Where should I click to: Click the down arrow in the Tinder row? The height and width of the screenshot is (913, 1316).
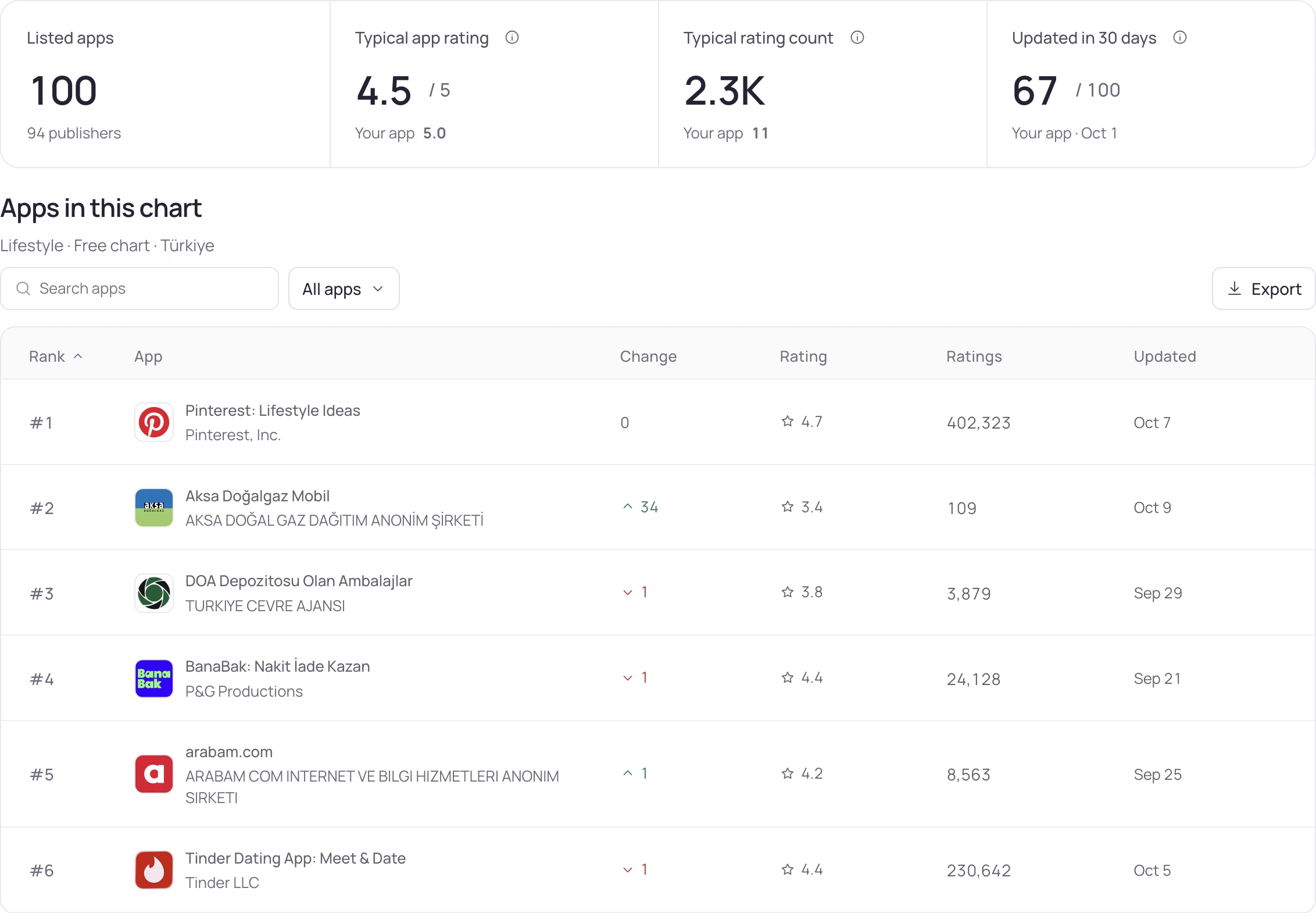pyautogui.click(x=628, y=870)
